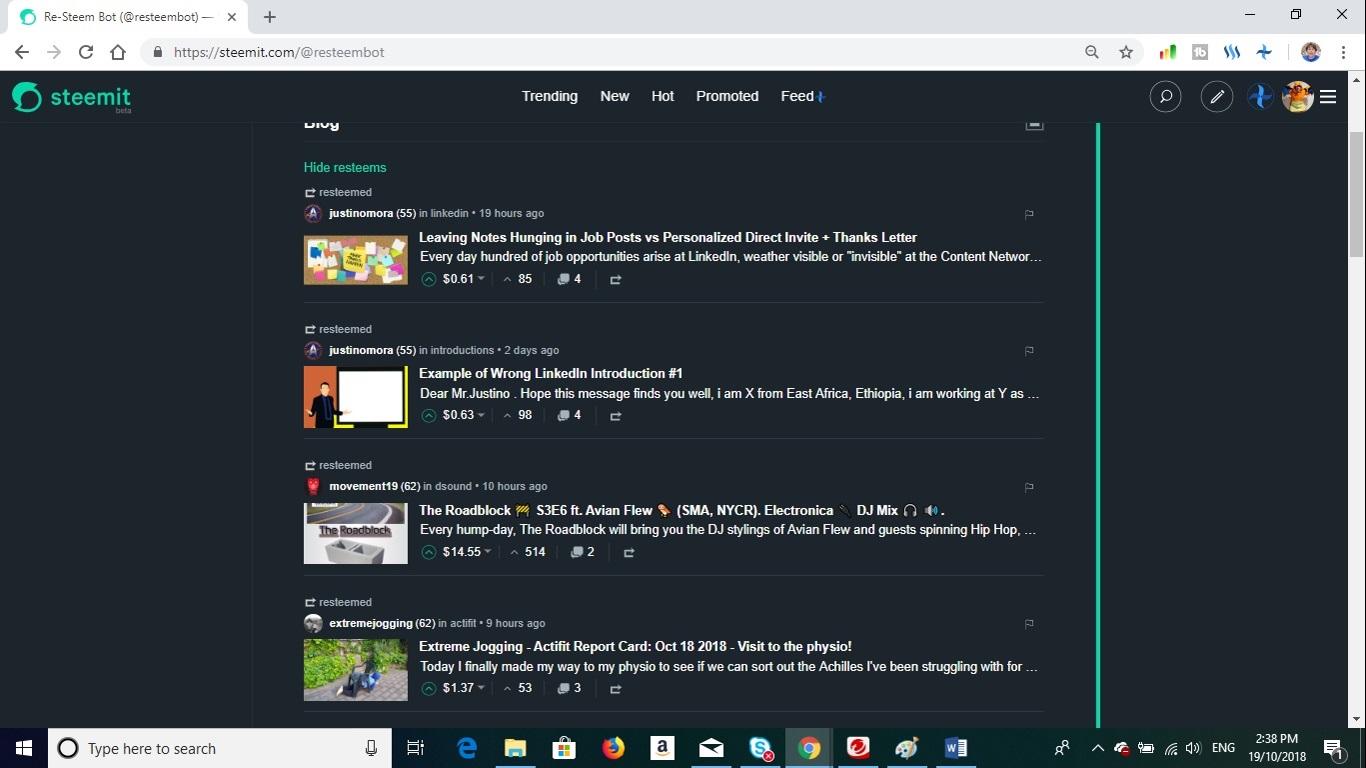Open the Chrome home button

click(118, 52)
